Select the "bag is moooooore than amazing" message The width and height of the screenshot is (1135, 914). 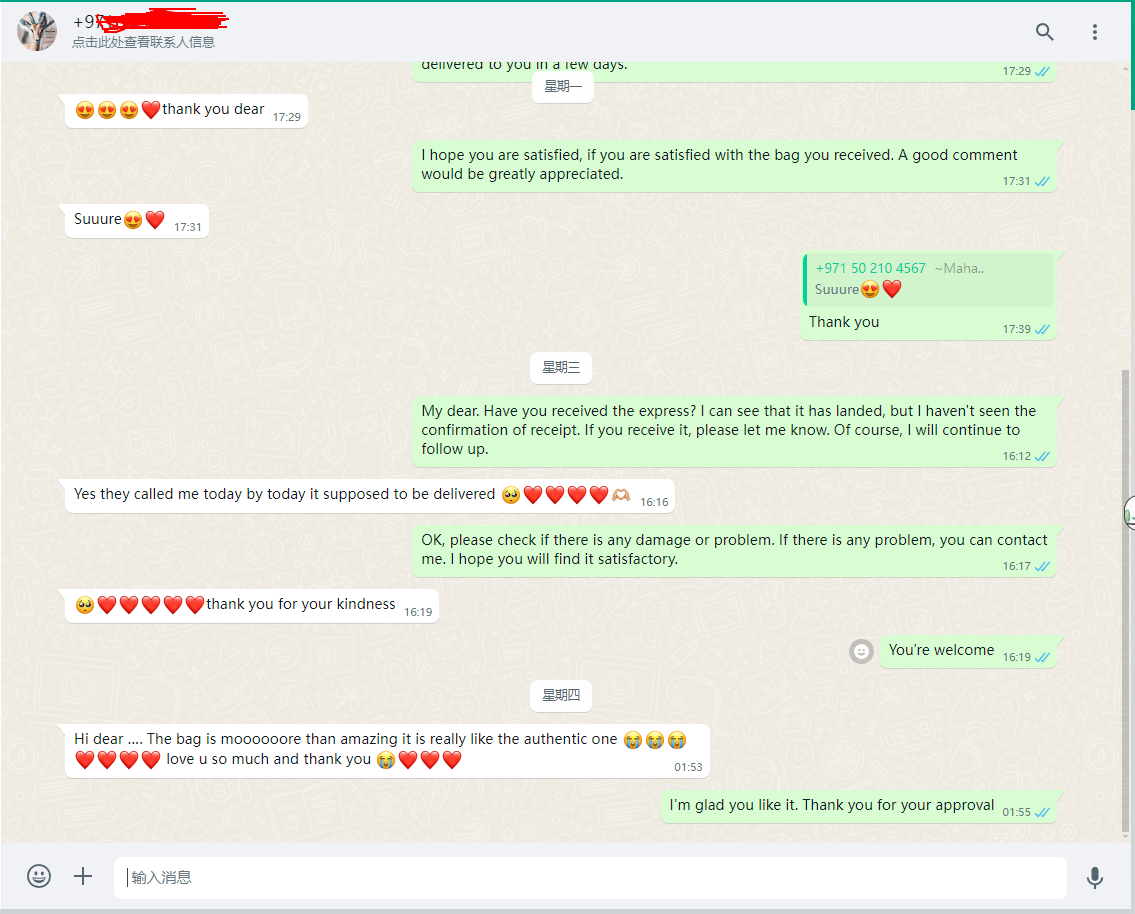pyautogui.click(x=387, y=751)
